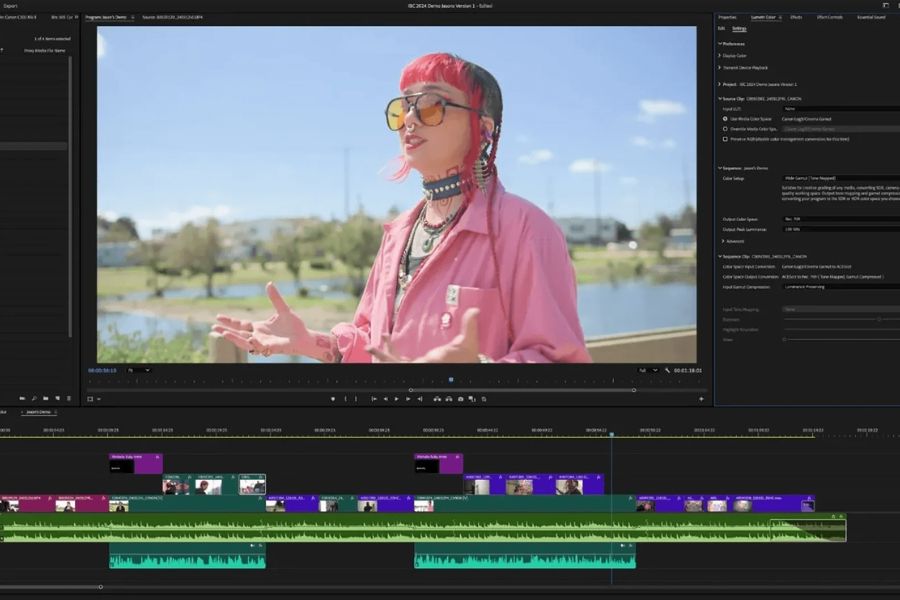This screenshot has width=900, height=600.
Task: Click the Play button in Program monitor
Action: (x=396, y=399)
